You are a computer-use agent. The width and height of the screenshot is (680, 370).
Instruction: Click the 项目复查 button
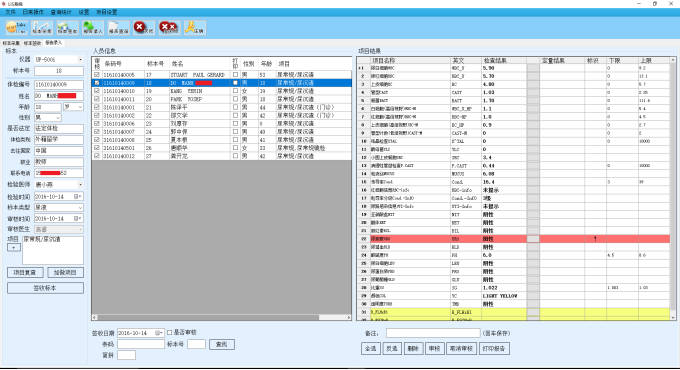tap(25, 272)
